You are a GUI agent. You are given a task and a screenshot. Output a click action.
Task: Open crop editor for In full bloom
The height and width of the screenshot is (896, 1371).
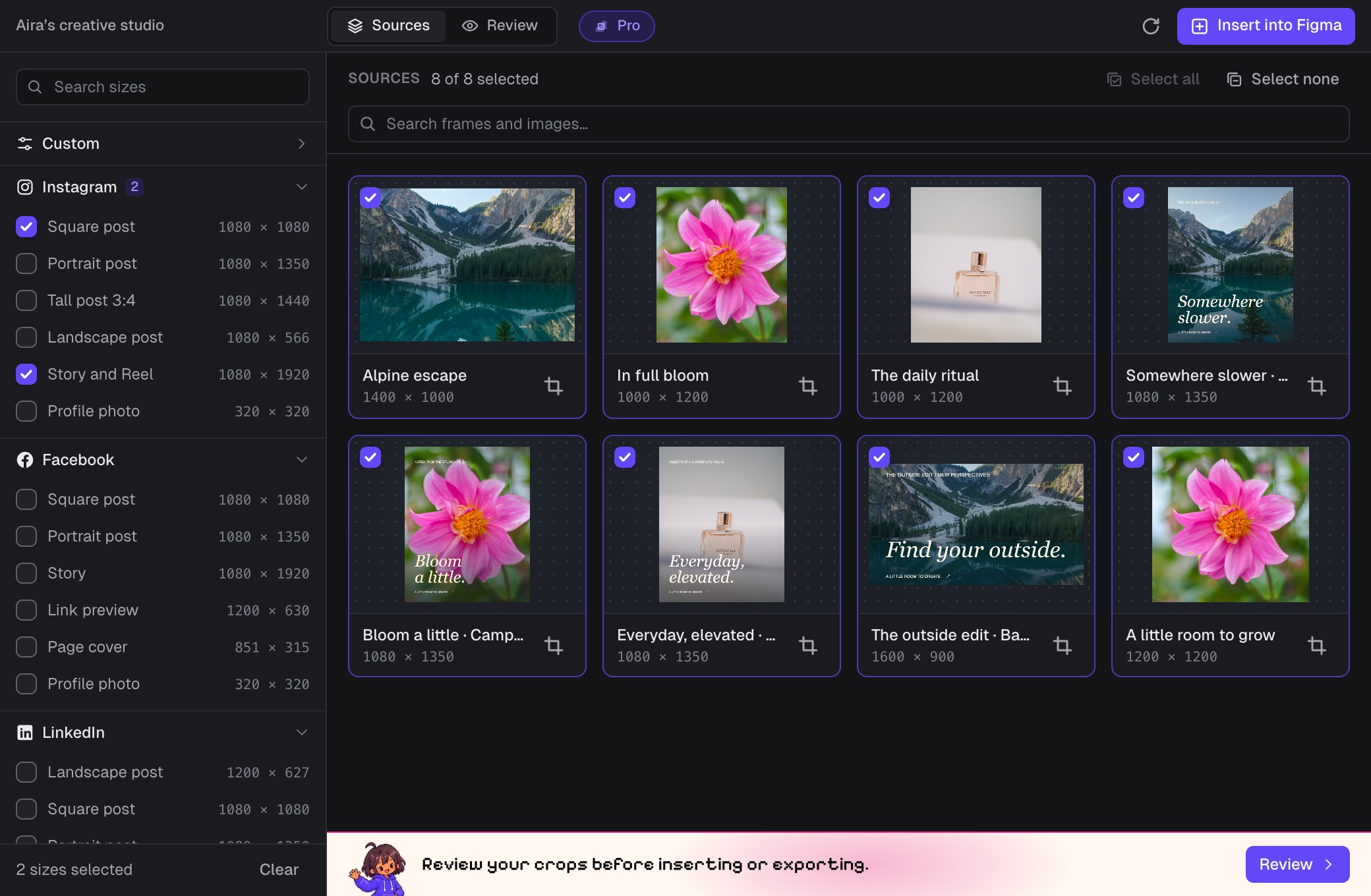pos(808,385)
